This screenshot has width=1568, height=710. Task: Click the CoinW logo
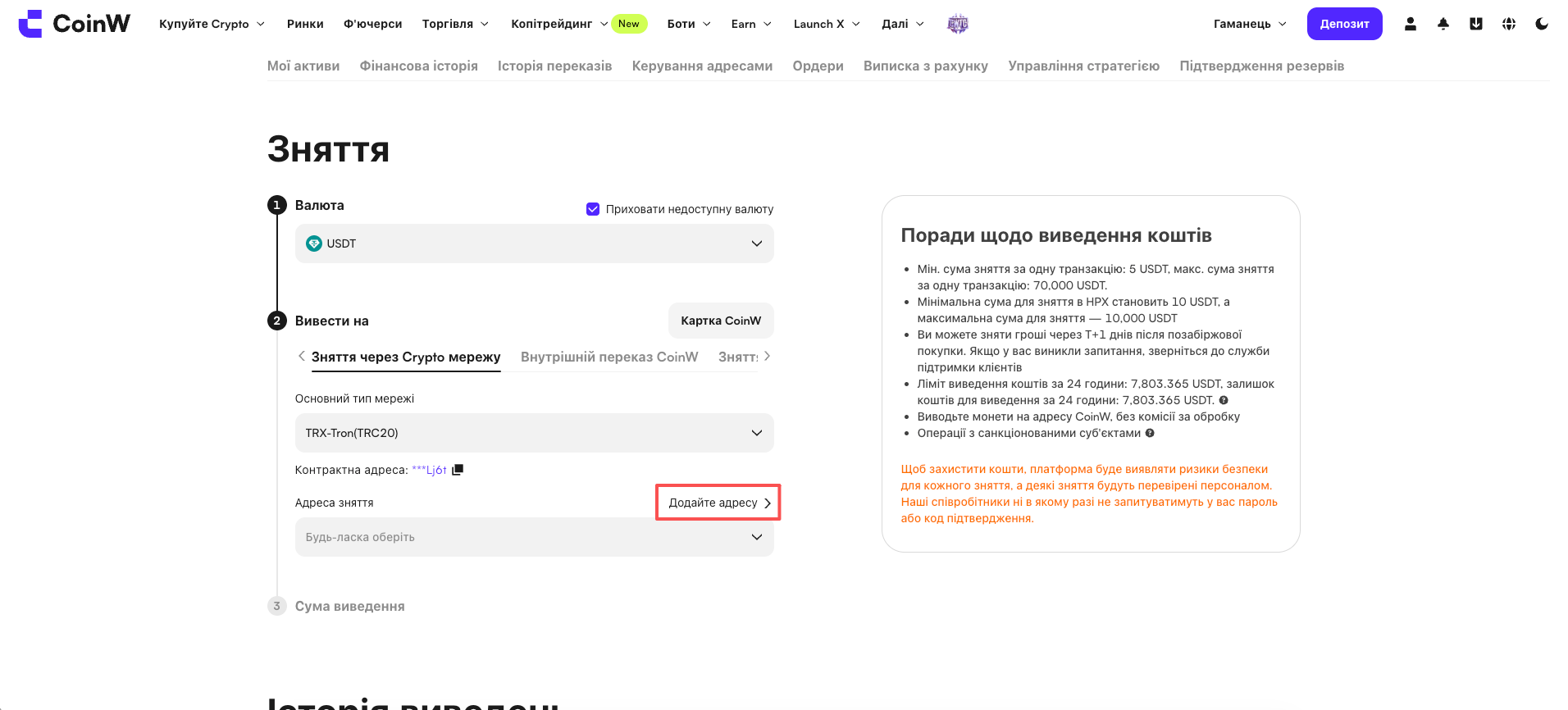pyautogui.click(x=74, y=24)
